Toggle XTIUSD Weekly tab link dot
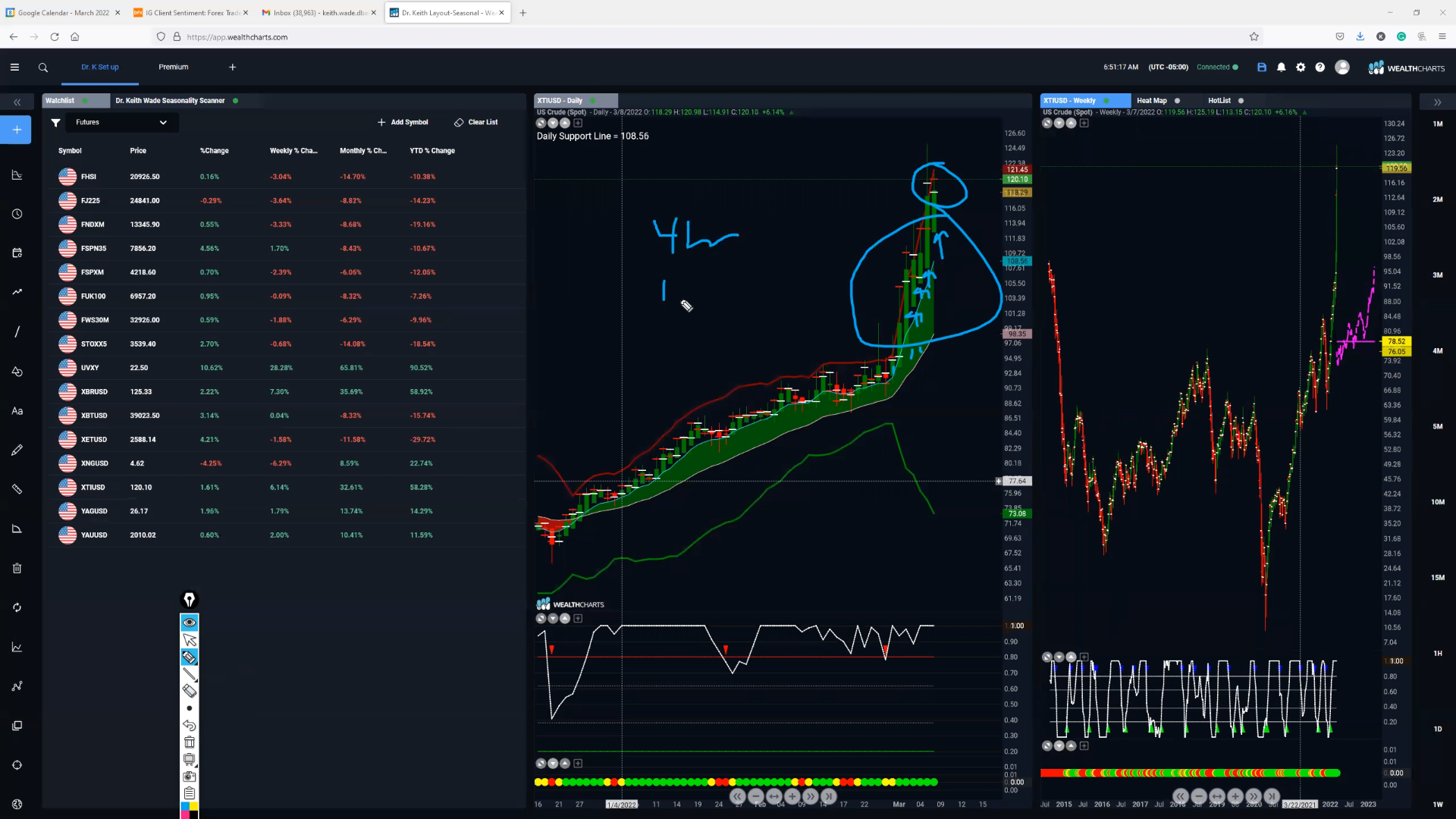1456x819 pixels. click(x=1106, y=101)
